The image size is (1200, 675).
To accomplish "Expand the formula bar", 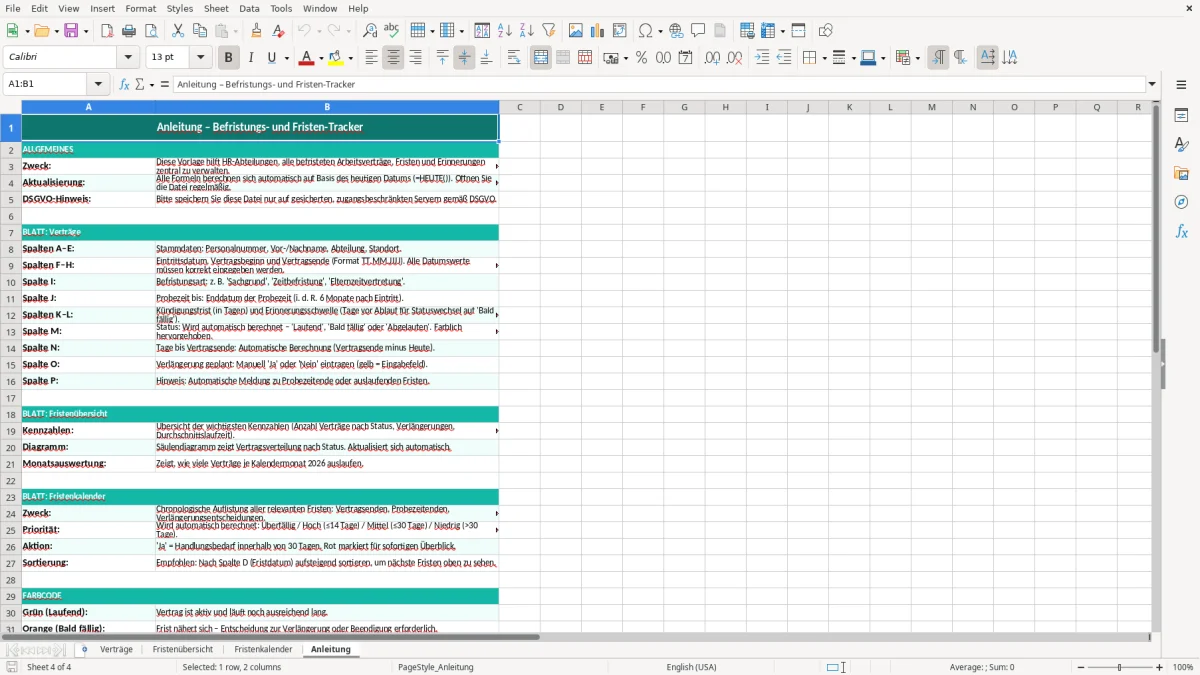I will [1152, 84].
